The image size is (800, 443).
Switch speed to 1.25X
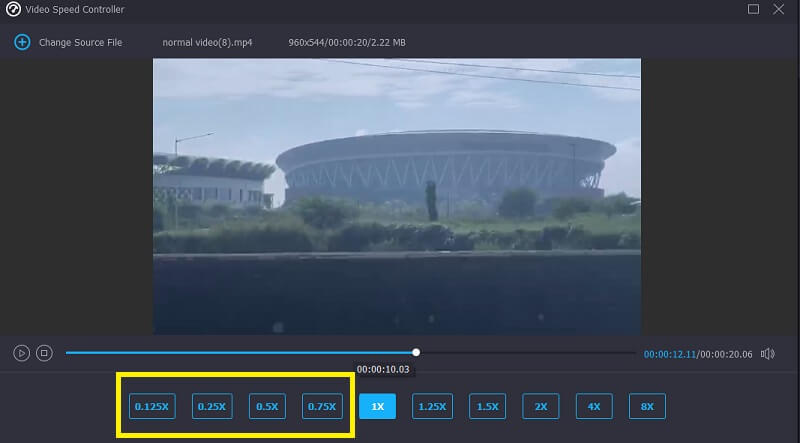(432, 406)
